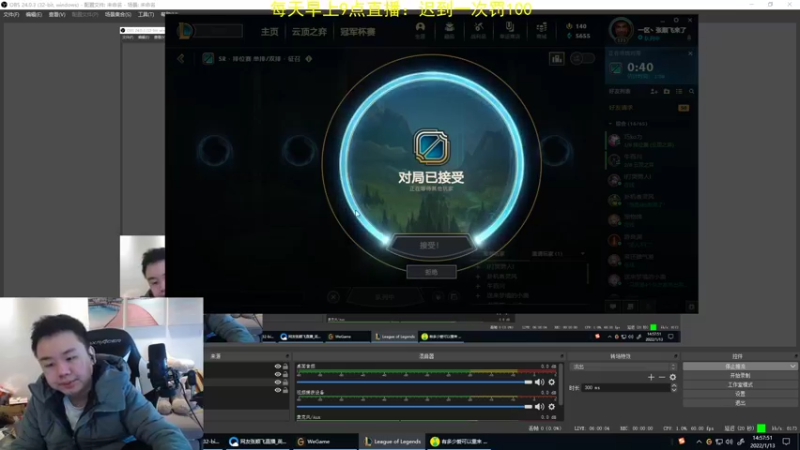The height and width of the screenshot is (450, 800).
Task: Open the 文件(F) menu in OBS
Action: tap(11, 14)
